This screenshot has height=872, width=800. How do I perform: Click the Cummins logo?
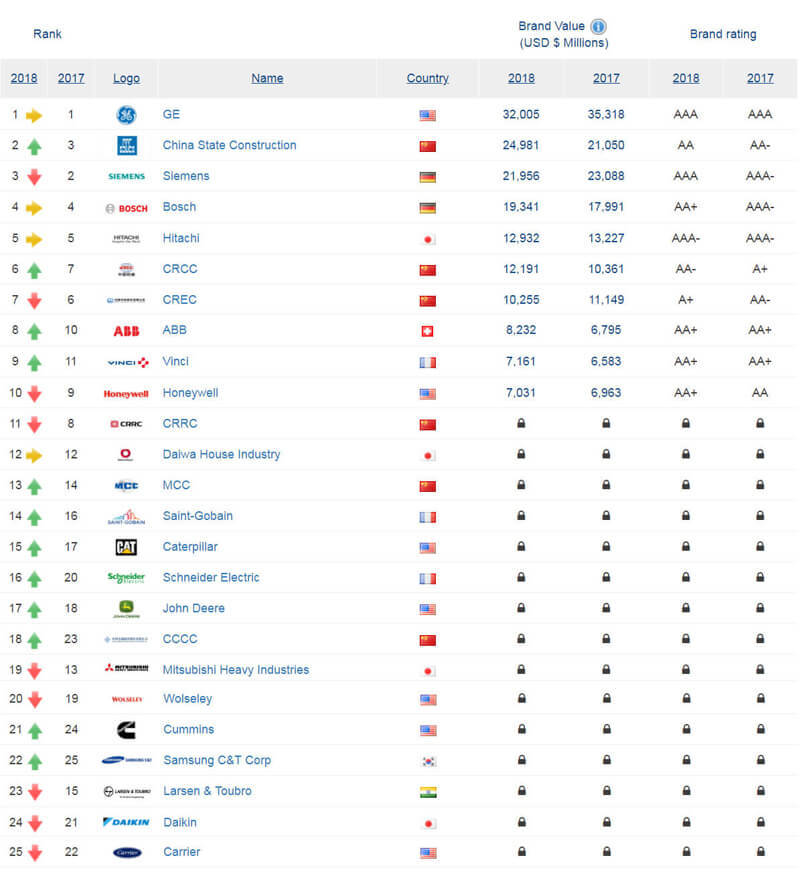pyautogui.click(x=127, y=730)
